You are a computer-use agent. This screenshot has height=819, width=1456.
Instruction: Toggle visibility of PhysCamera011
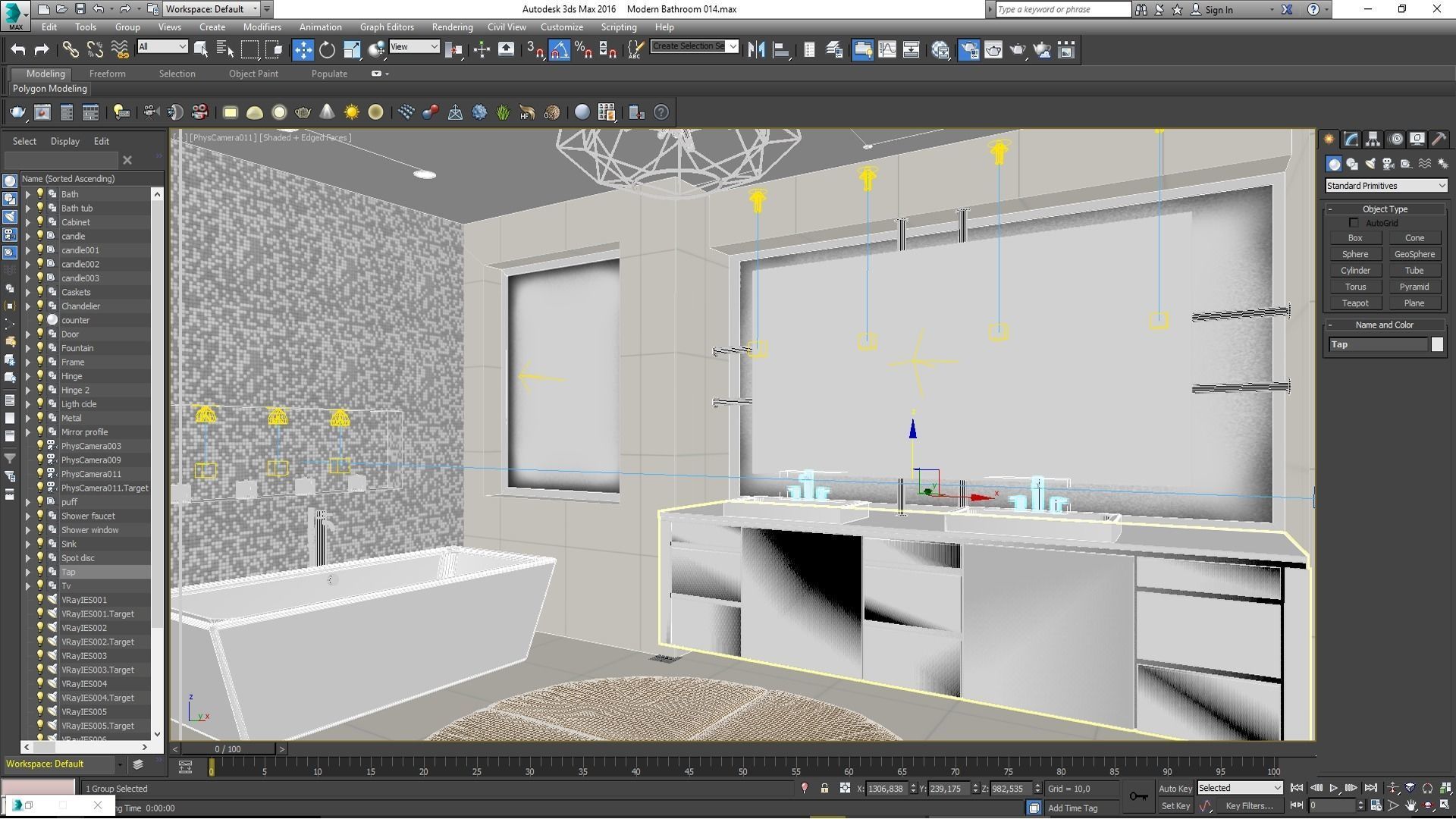click(x=40, y=474)
